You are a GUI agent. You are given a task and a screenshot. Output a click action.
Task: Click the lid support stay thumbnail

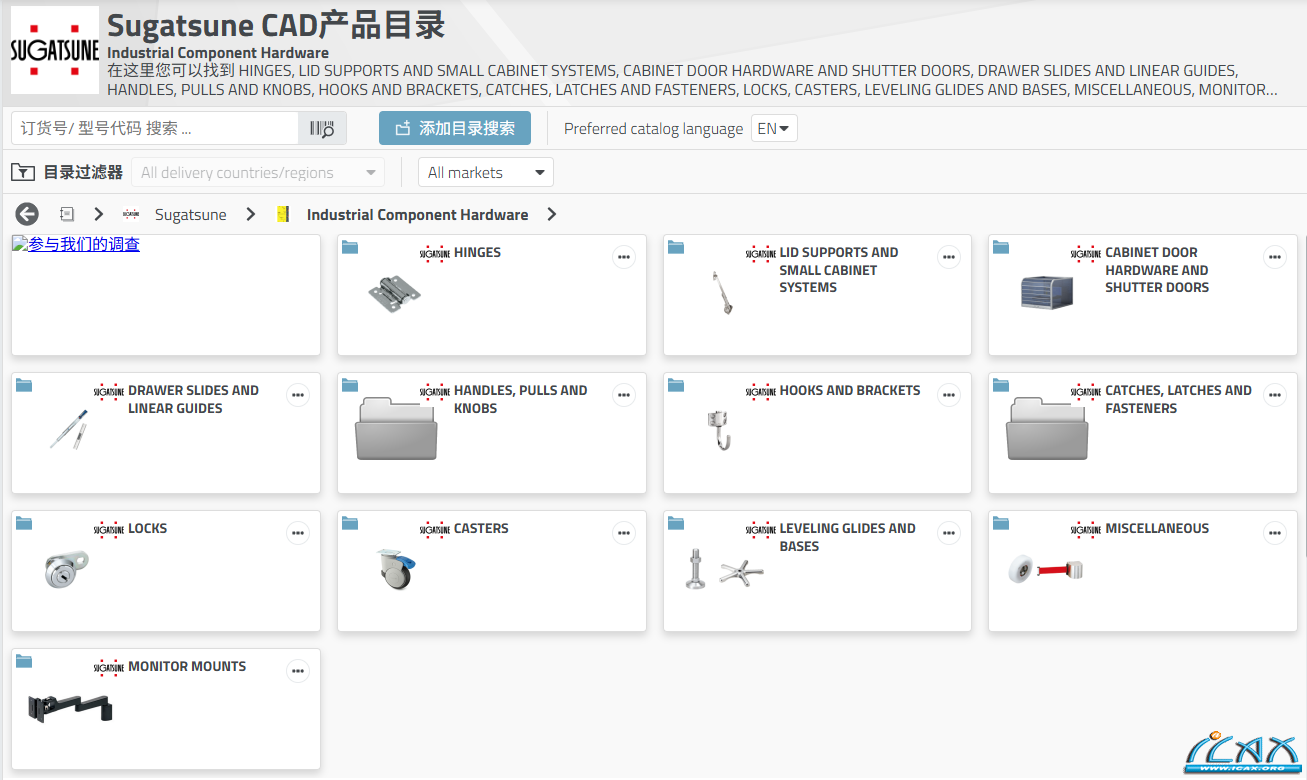[x=723, y=293]
